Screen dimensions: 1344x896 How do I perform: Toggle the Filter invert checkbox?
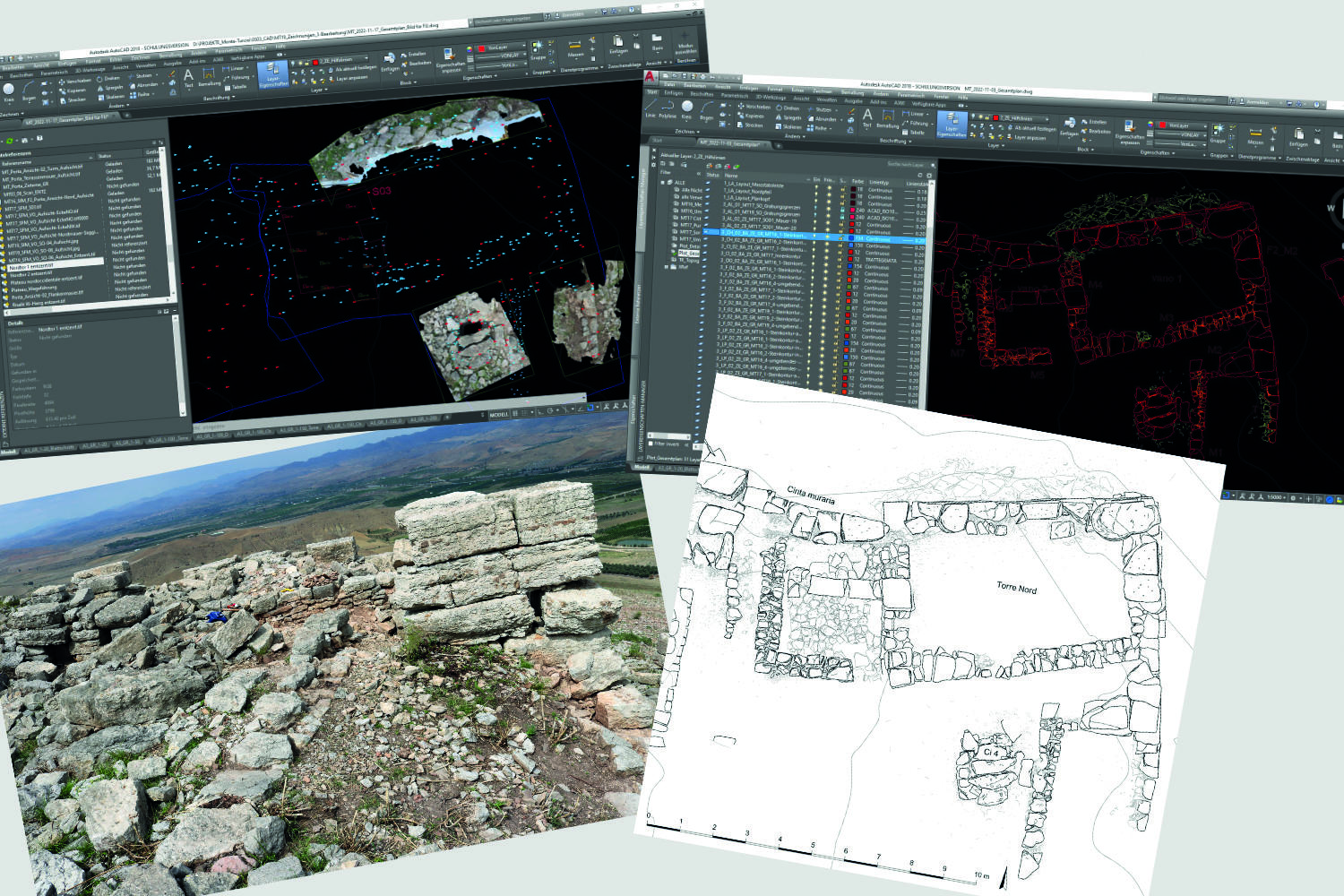coord(650,444)
